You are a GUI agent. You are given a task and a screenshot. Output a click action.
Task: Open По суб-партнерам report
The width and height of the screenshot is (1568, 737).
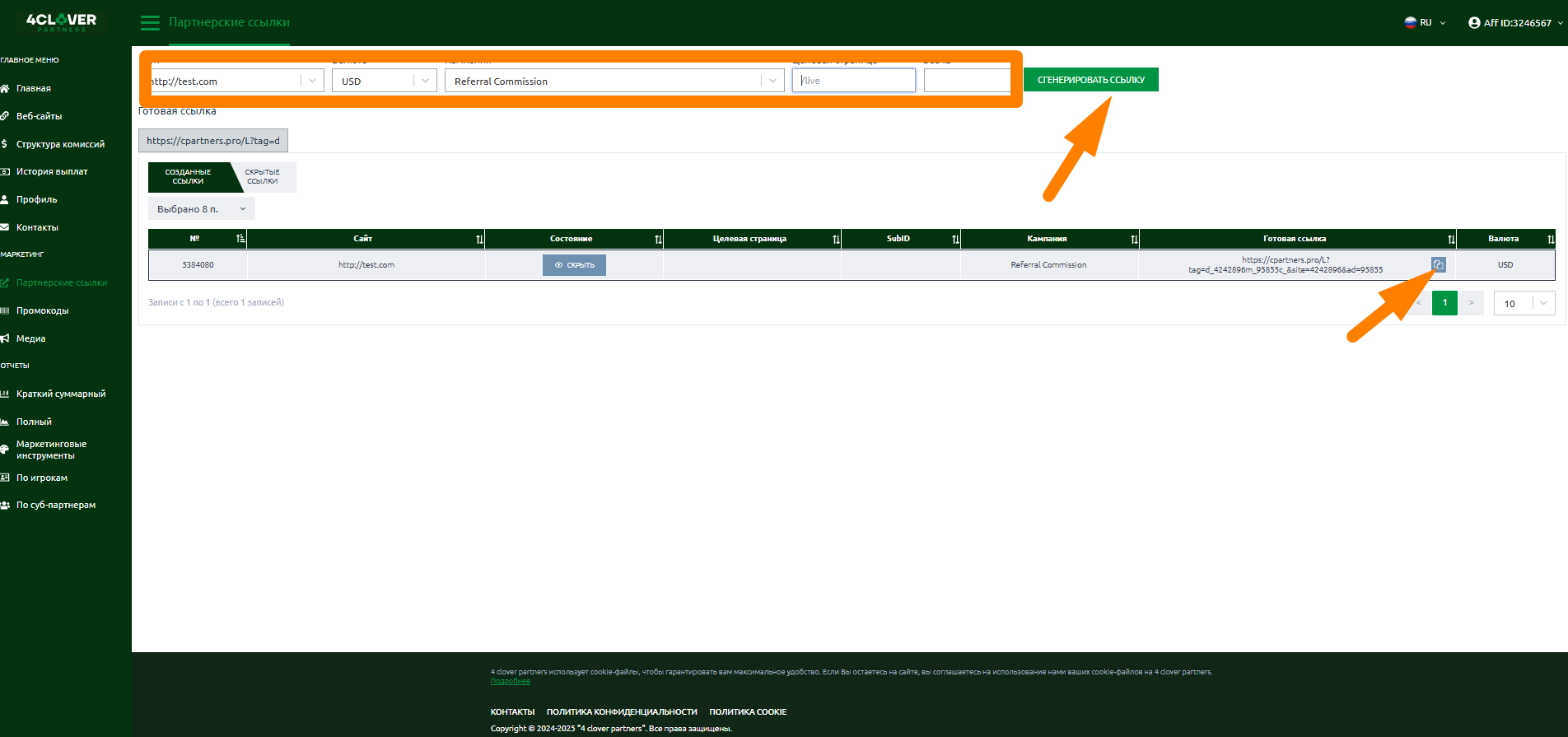tap(55, 505)
